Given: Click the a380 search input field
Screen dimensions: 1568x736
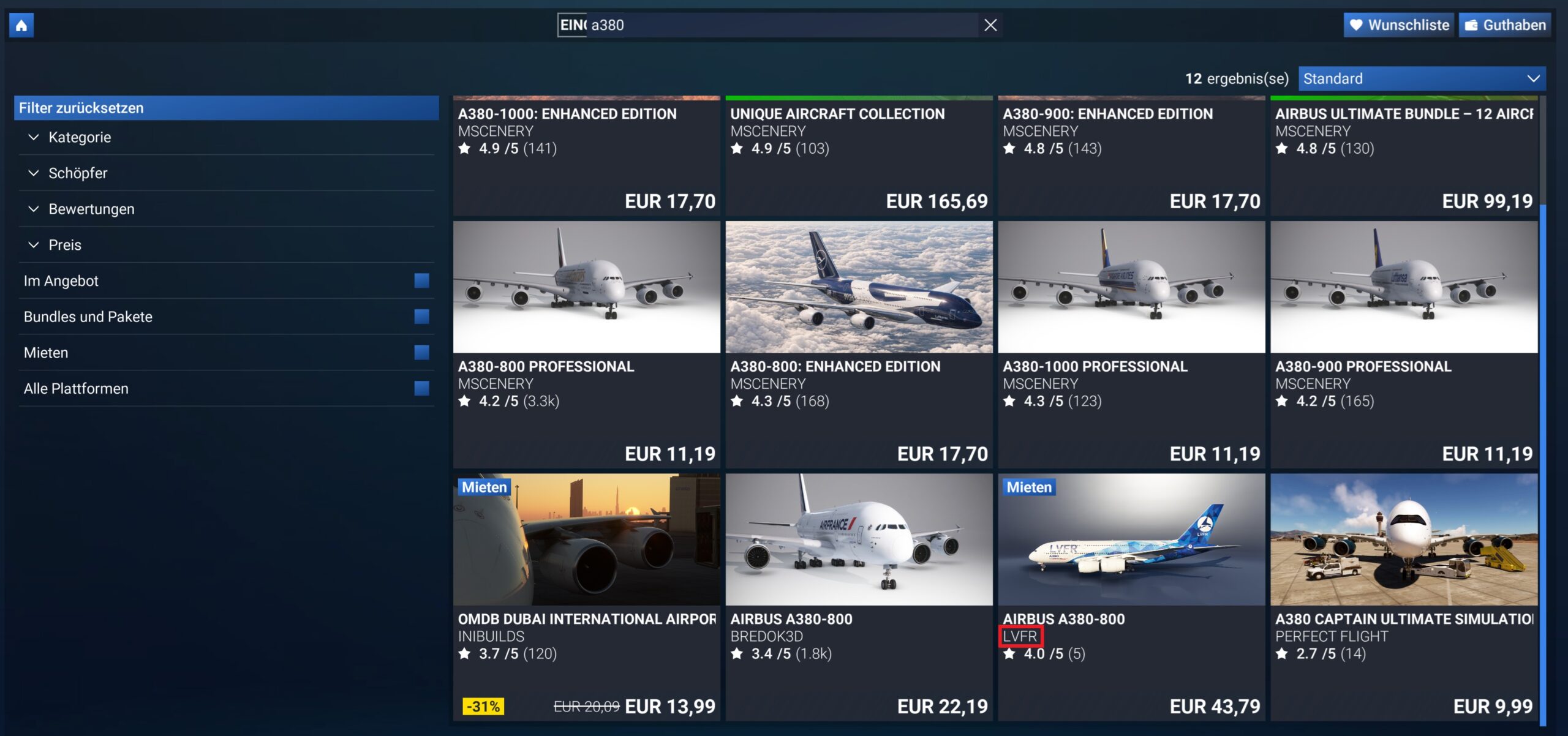Looking at the screenshot, I should pos(782,25).
